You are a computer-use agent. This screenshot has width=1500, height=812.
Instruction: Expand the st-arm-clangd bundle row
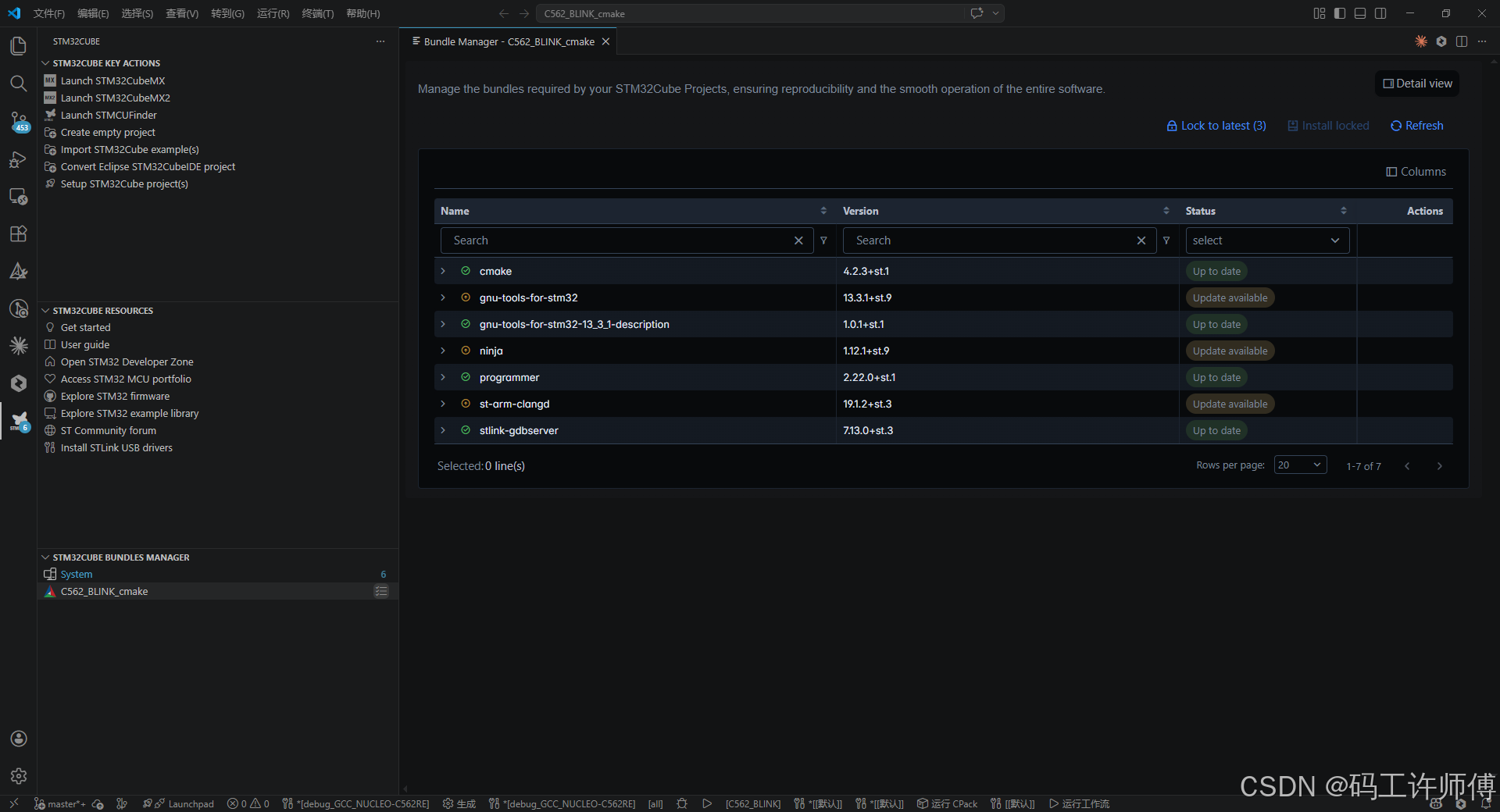pos(443,404)
